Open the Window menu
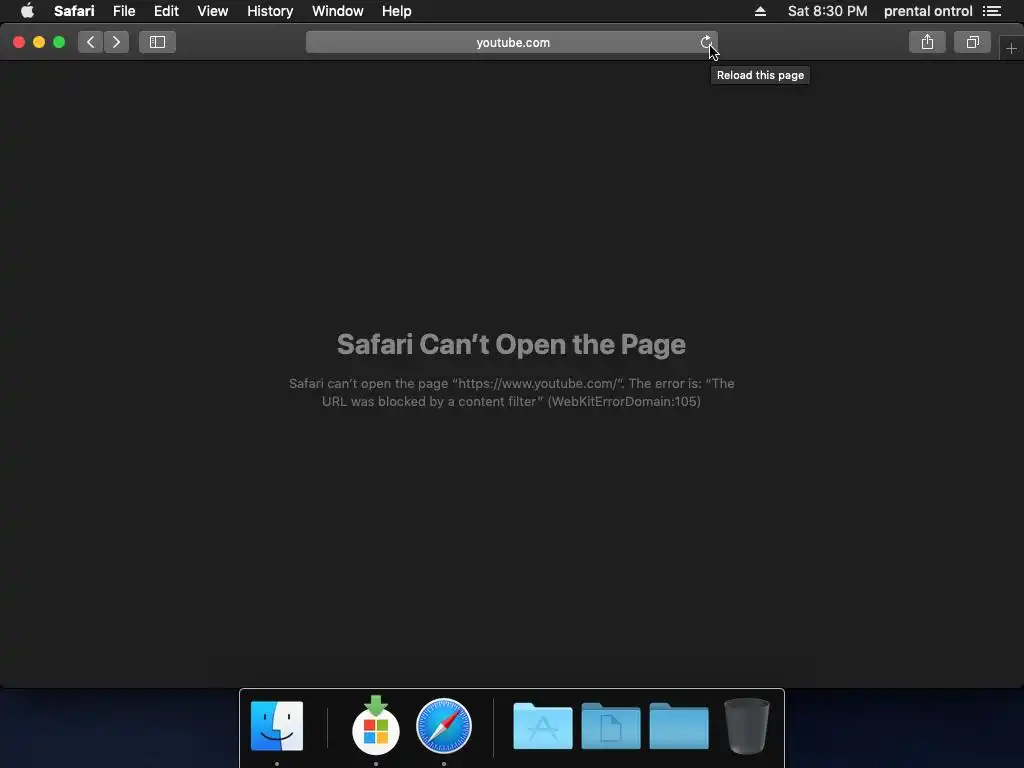1024x768 pixels. [338, 11]
